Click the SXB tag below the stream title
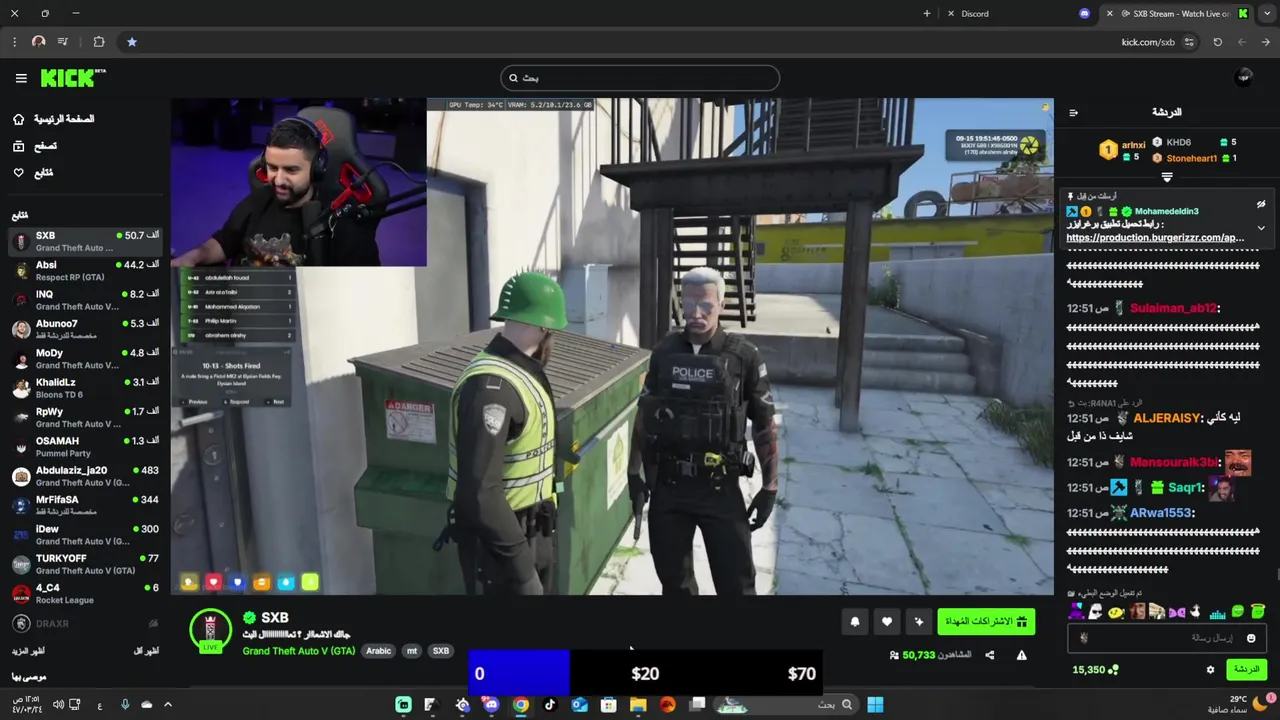Screen dimensions: 1280x720 click(x=440, y=651)
